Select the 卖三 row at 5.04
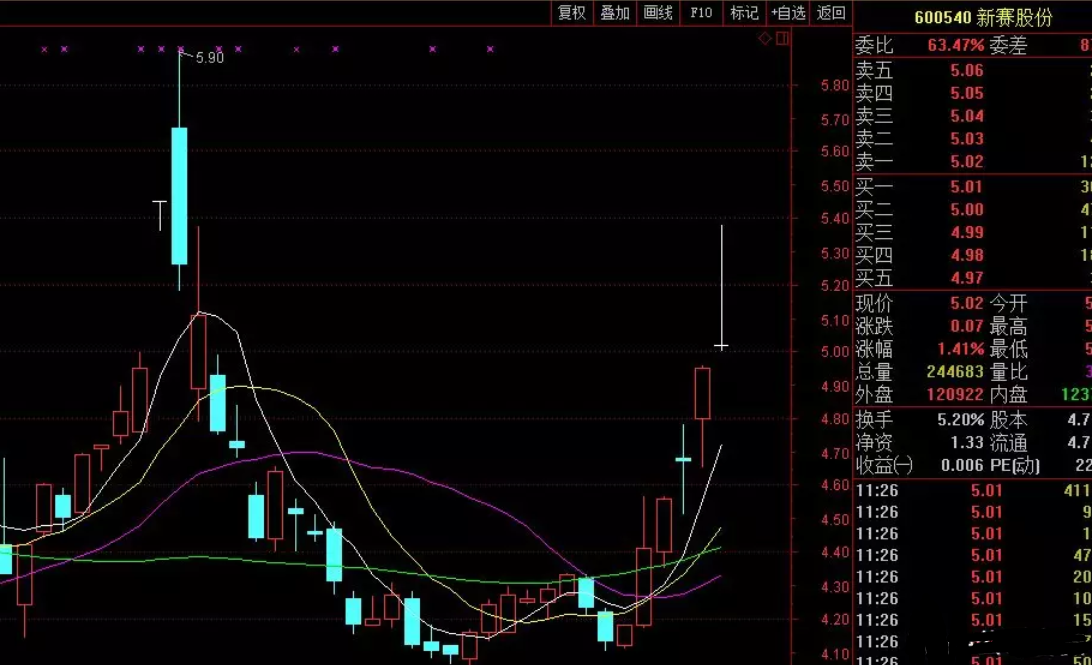The height and width of the screenshot is (665, 1092). pos(973,116)
